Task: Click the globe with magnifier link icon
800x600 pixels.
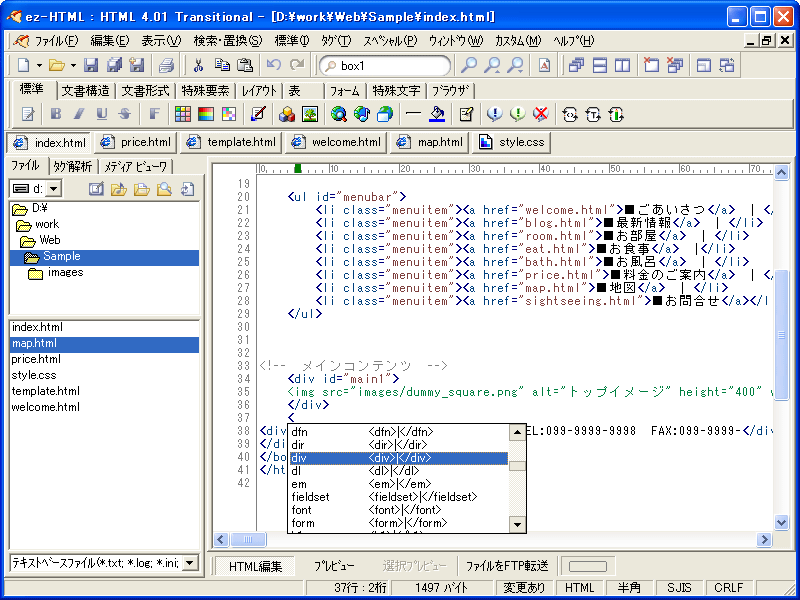Action: (x=339, y=114)
